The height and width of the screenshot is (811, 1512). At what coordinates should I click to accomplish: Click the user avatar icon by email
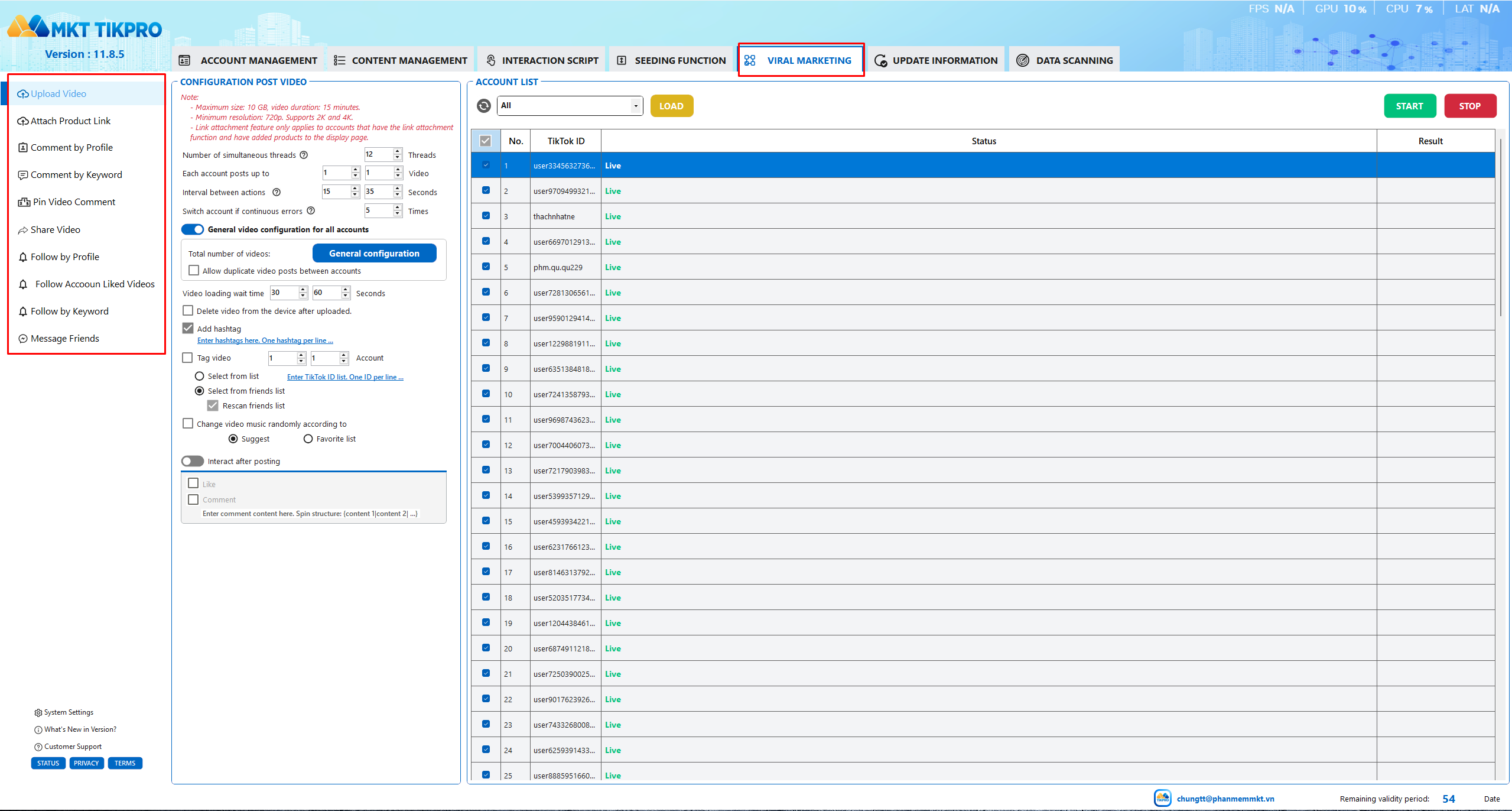[1163, 797]
